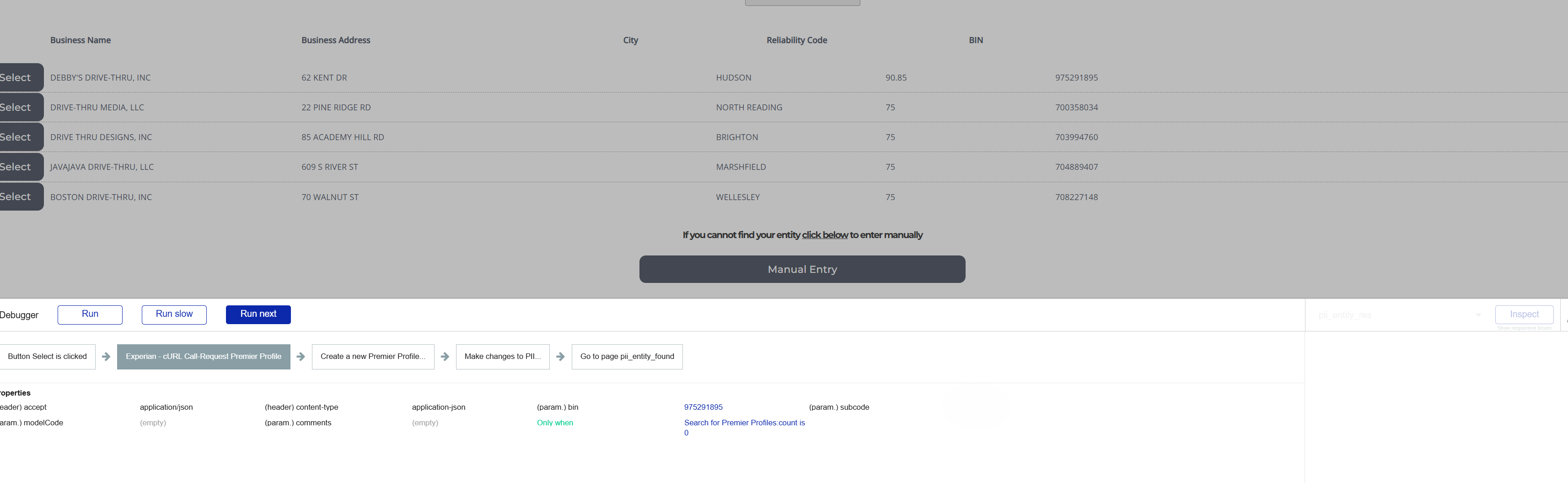Click the Inspect button
The width and height of the screenshot is (1568, 483).
[x=1524, y=314]
